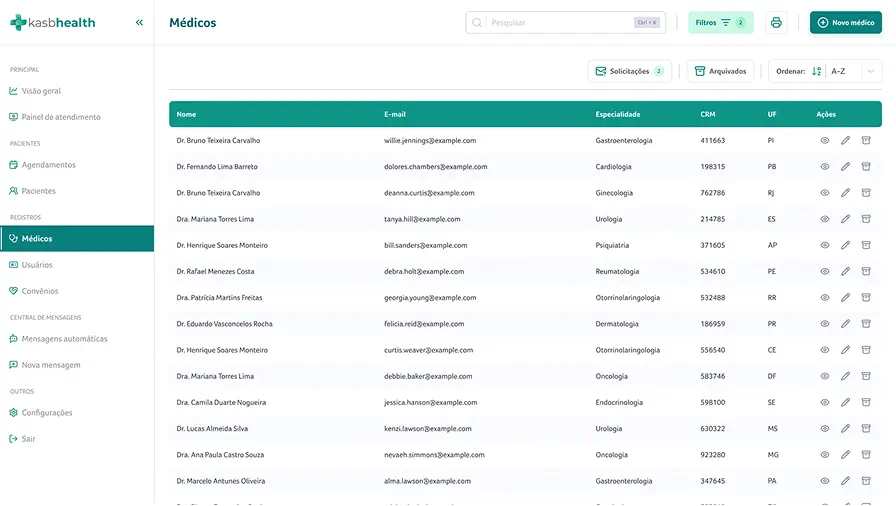Archive the Psiquiatria doctor row
This screenshot has height=506, width=896.
tap(866, 245)
